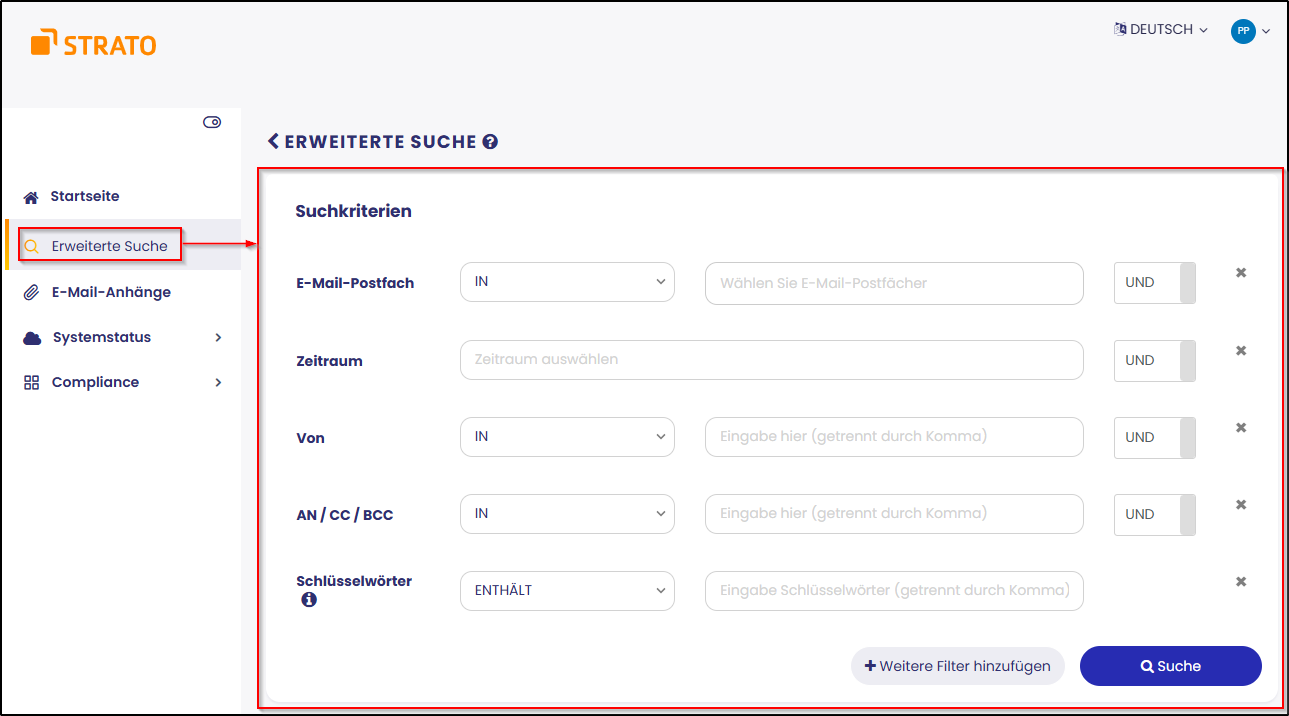Click the help icon beside Erweiterte Suche
The image size is (1289, 716).
490,142
